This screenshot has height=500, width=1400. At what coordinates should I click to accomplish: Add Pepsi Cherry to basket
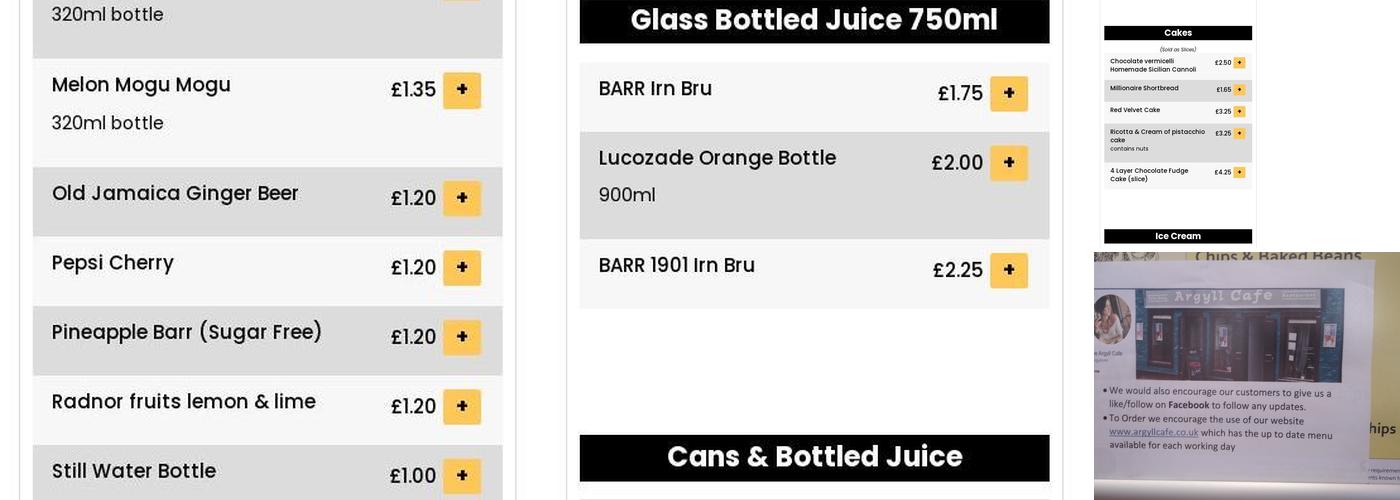coord(461,268)
